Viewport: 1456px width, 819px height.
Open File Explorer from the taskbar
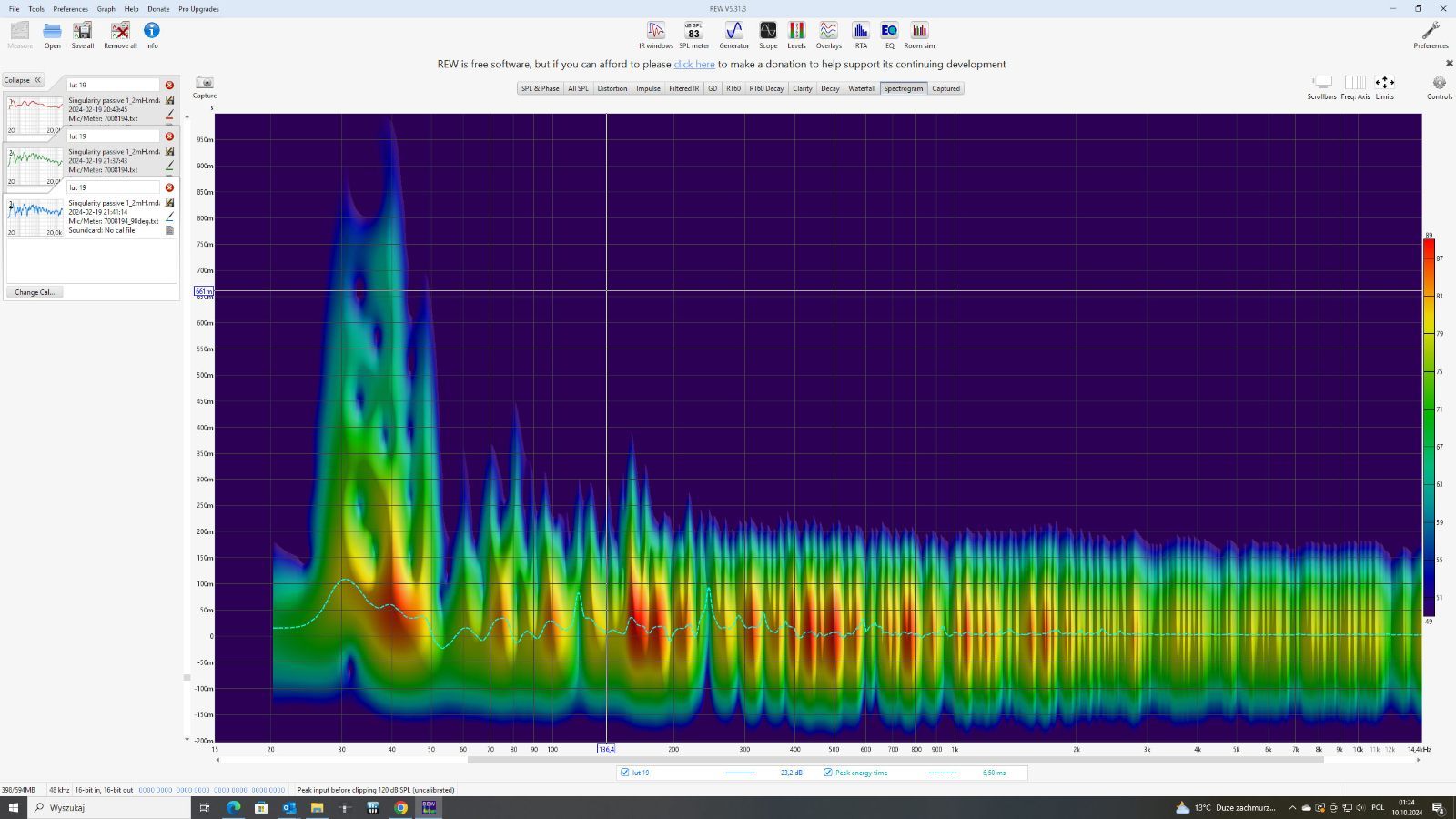[x=317, y=807]
